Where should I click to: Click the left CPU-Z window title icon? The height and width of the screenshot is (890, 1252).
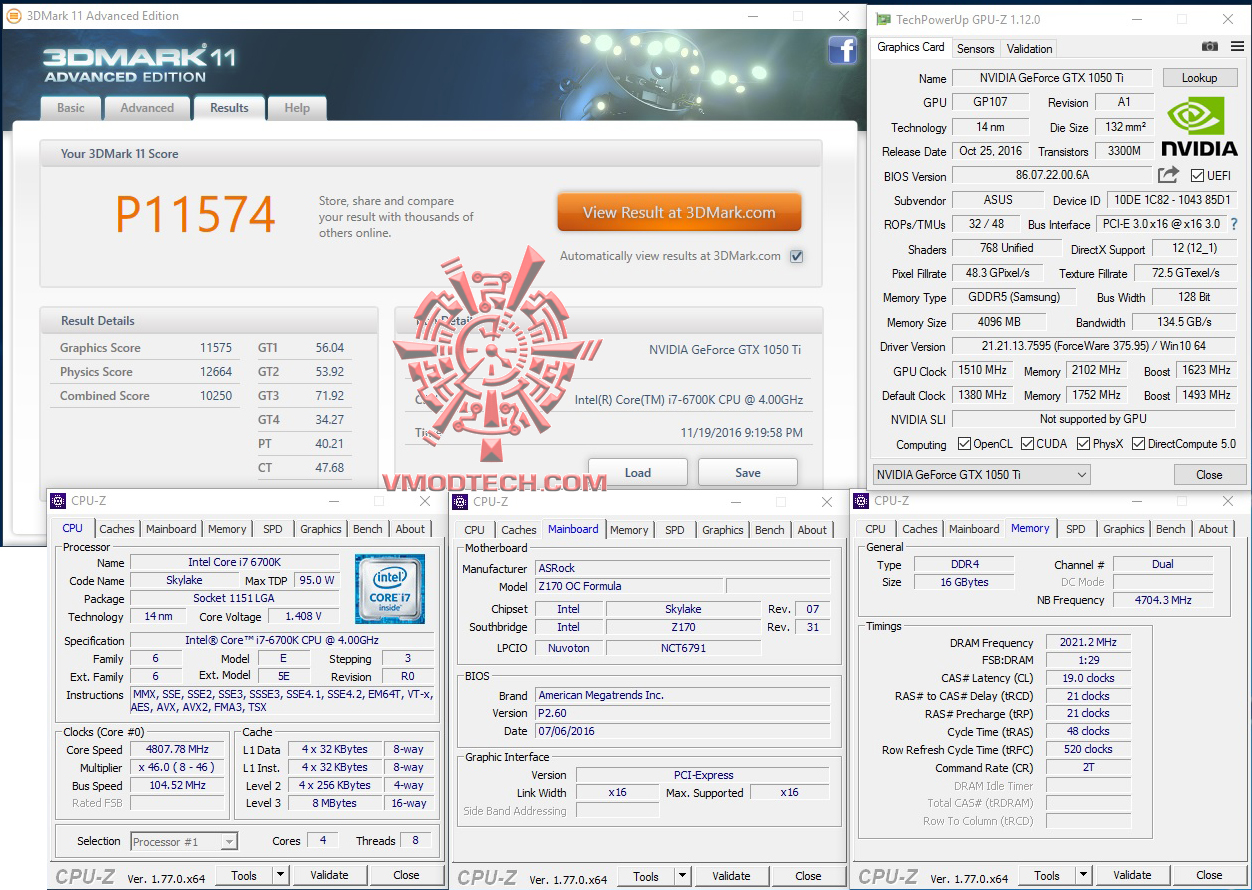click(x=58, y=501)
